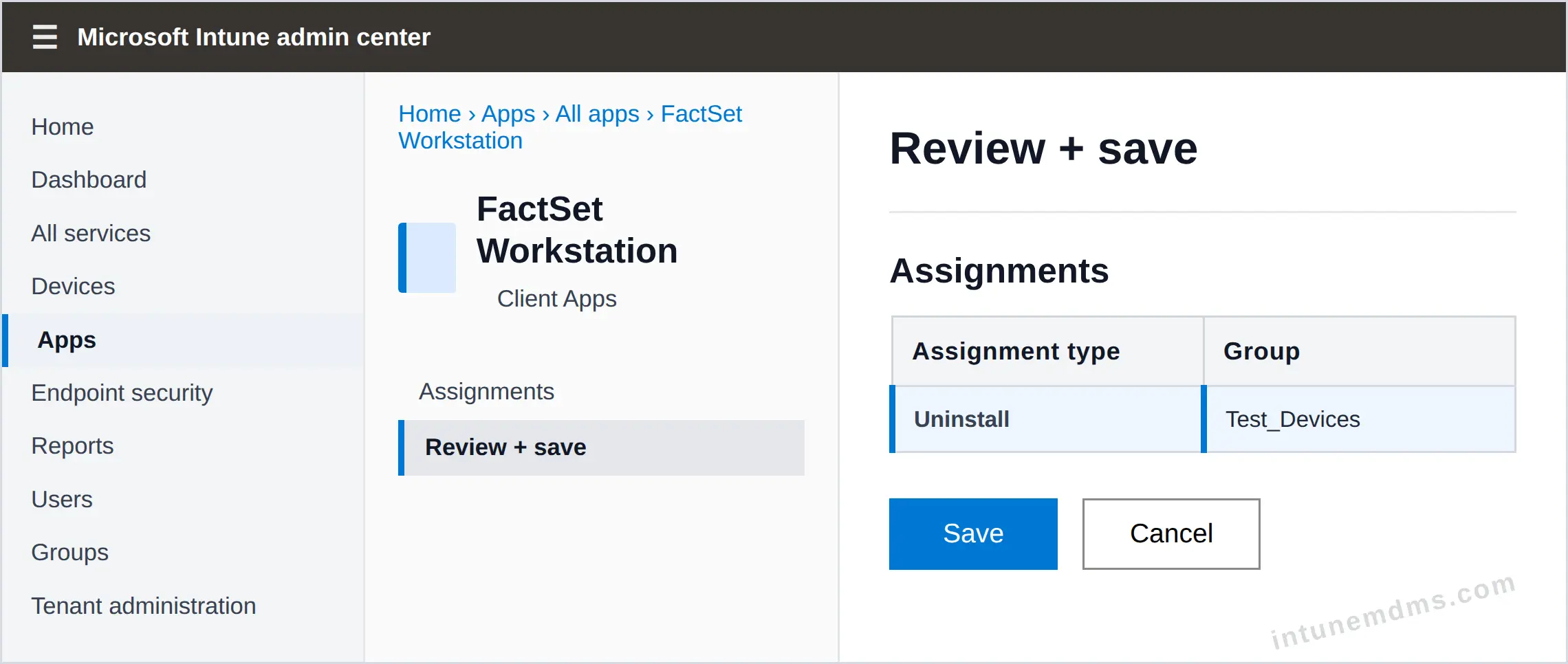The width and height of the screenshot is (1568, 664).
Task: Click the Microsoft Intune admin center title
Action: (254, 37)
